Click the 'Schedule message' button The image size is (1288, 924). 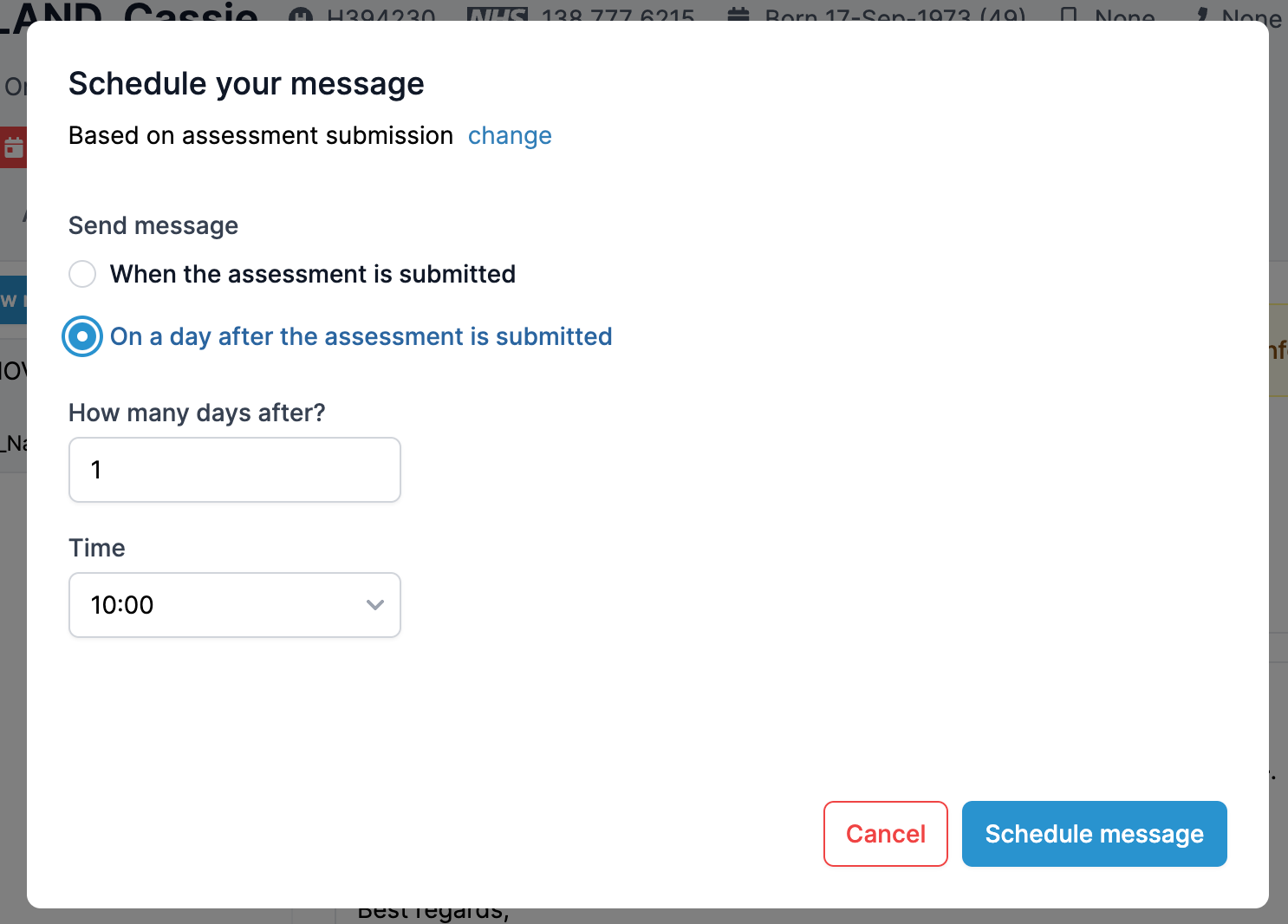[1094, 834]
